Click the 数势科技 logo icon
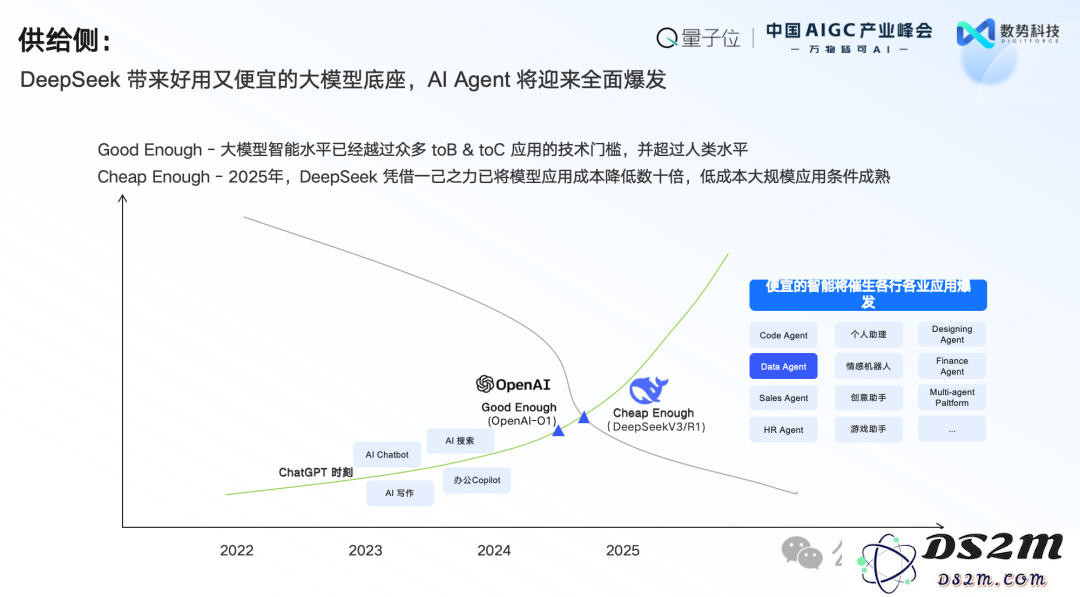 tap(976, 33)
